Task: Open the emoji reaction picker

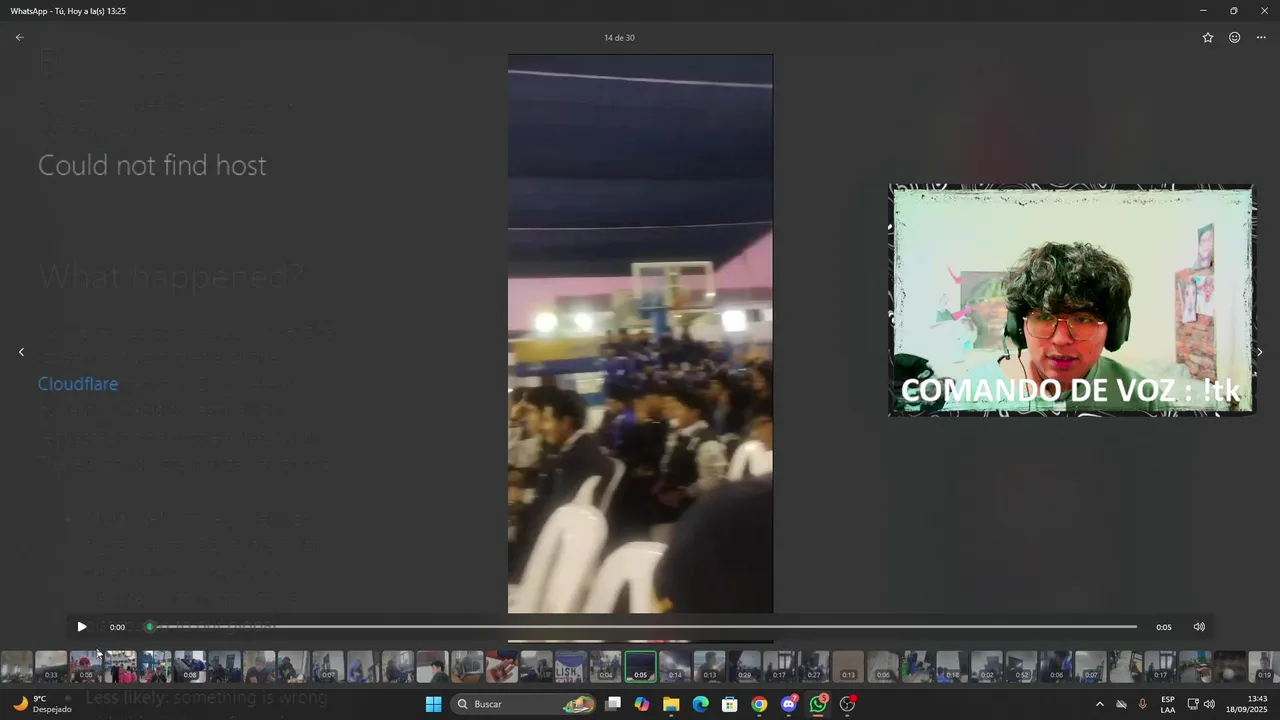Action: (1234, 37)
